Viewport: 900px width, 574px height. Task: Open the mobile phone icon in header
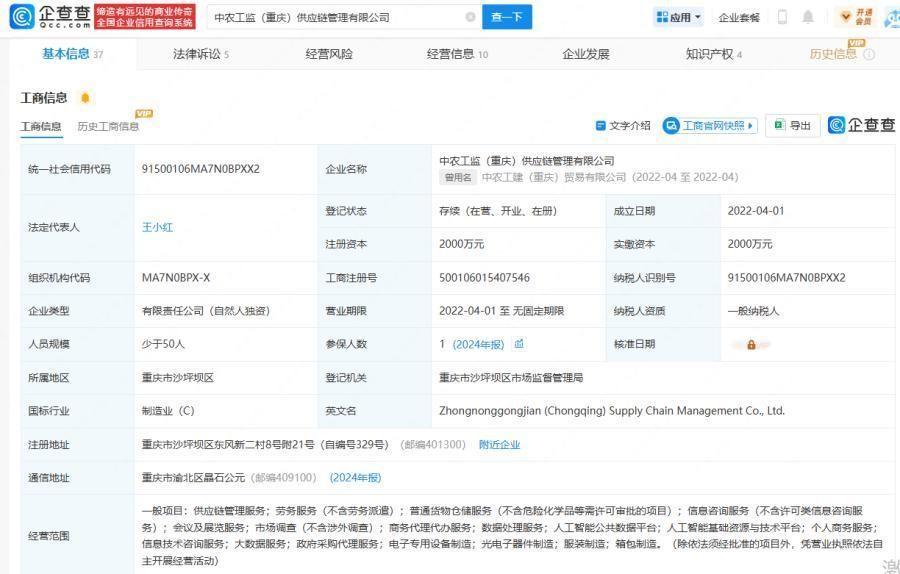click(782, 17)
